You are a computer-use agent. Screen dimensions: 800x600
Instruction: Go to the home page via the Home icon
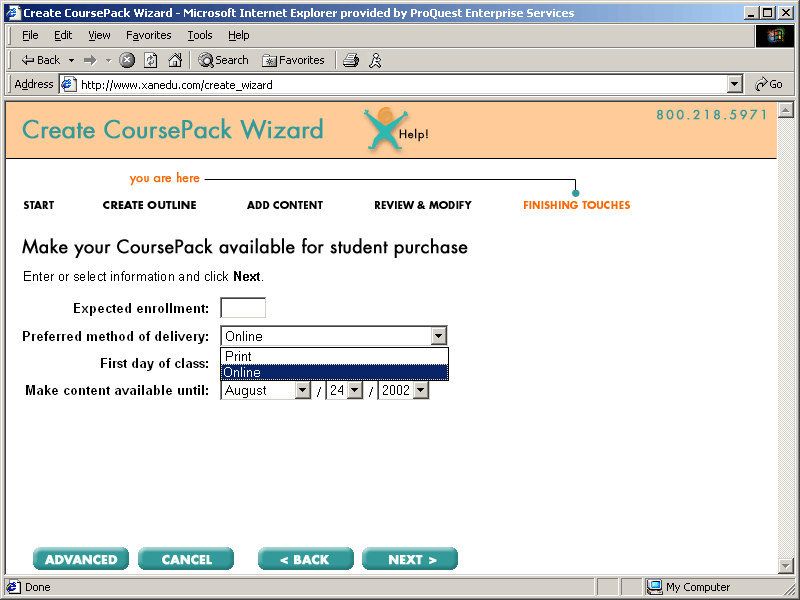[175, 60]
